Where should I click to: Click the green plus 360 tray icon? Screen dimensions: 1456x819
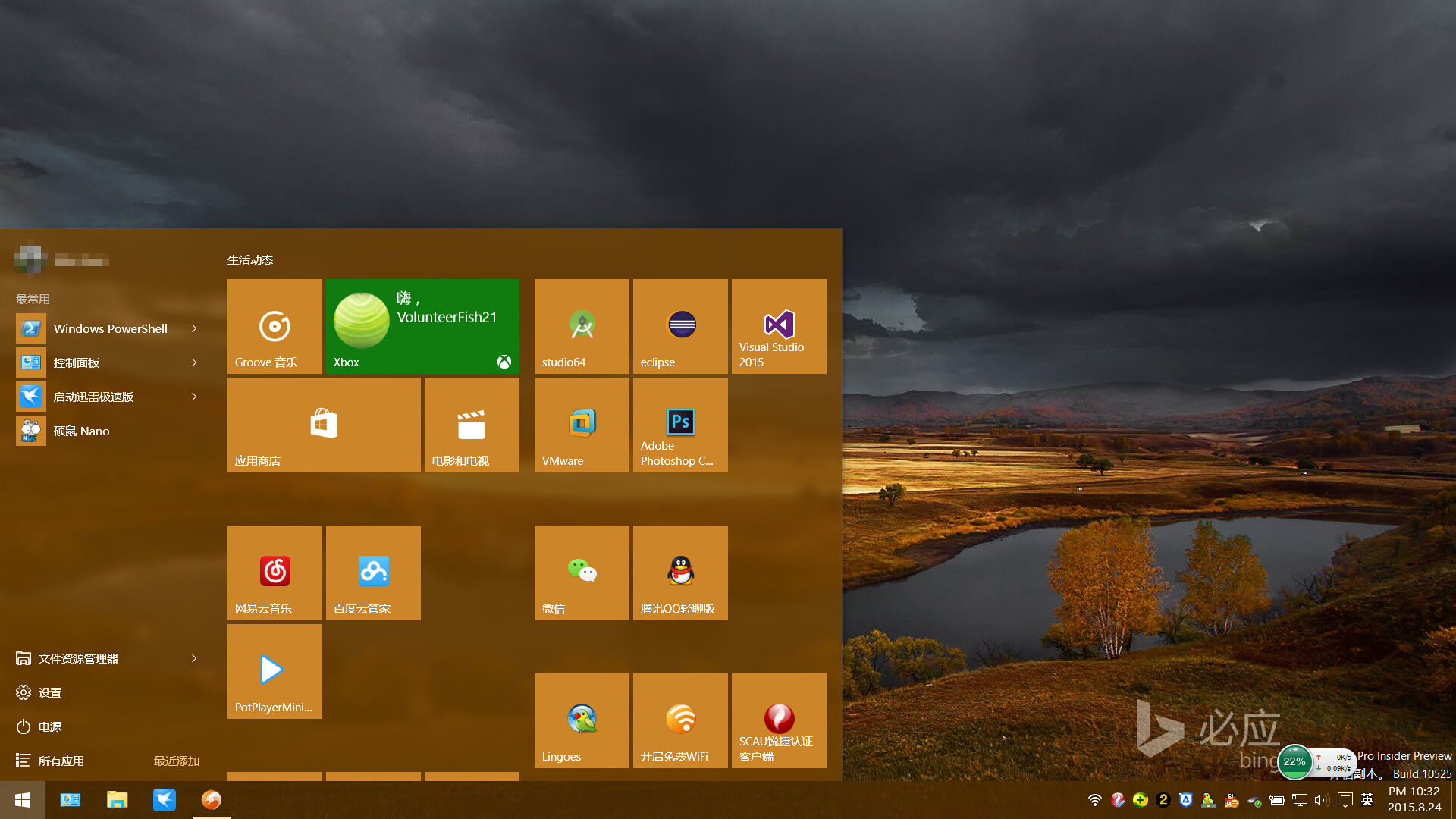(1141, 800)
